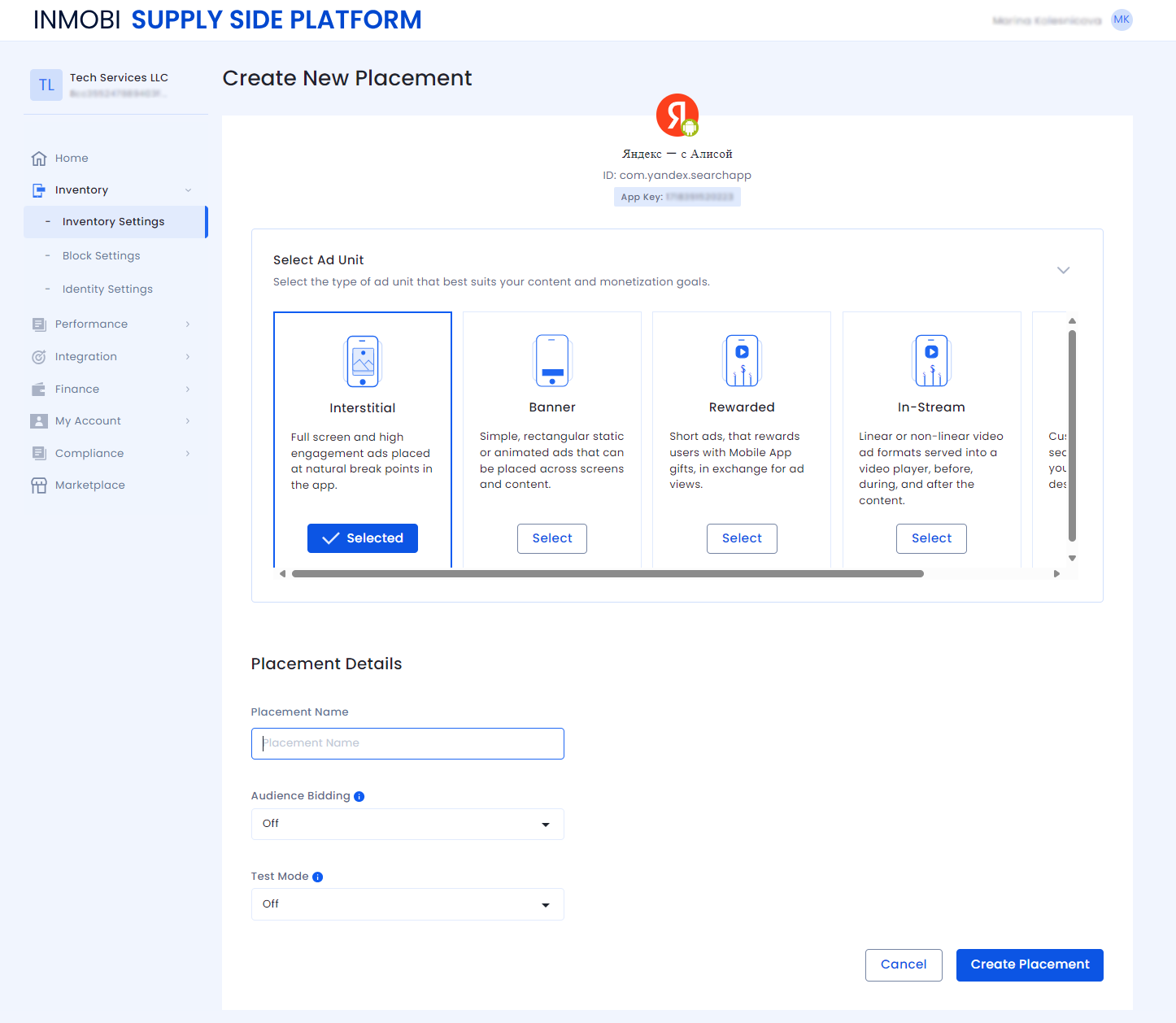Click the Audience Bidding info icon
The image size is (1176, 1023).
(x=359, y=797)
